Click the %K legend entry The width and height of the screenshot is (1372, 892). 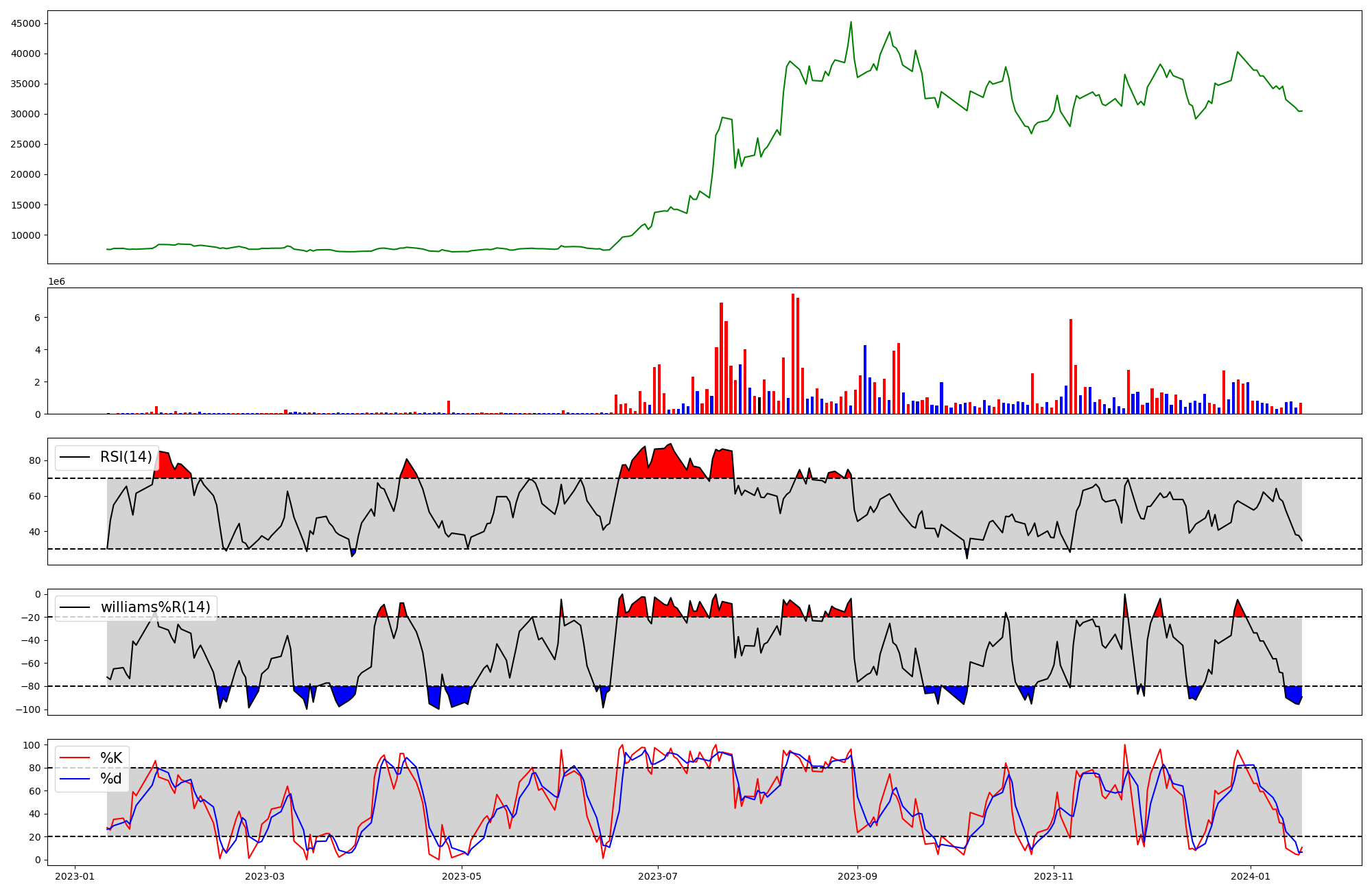tap(111, 758)
